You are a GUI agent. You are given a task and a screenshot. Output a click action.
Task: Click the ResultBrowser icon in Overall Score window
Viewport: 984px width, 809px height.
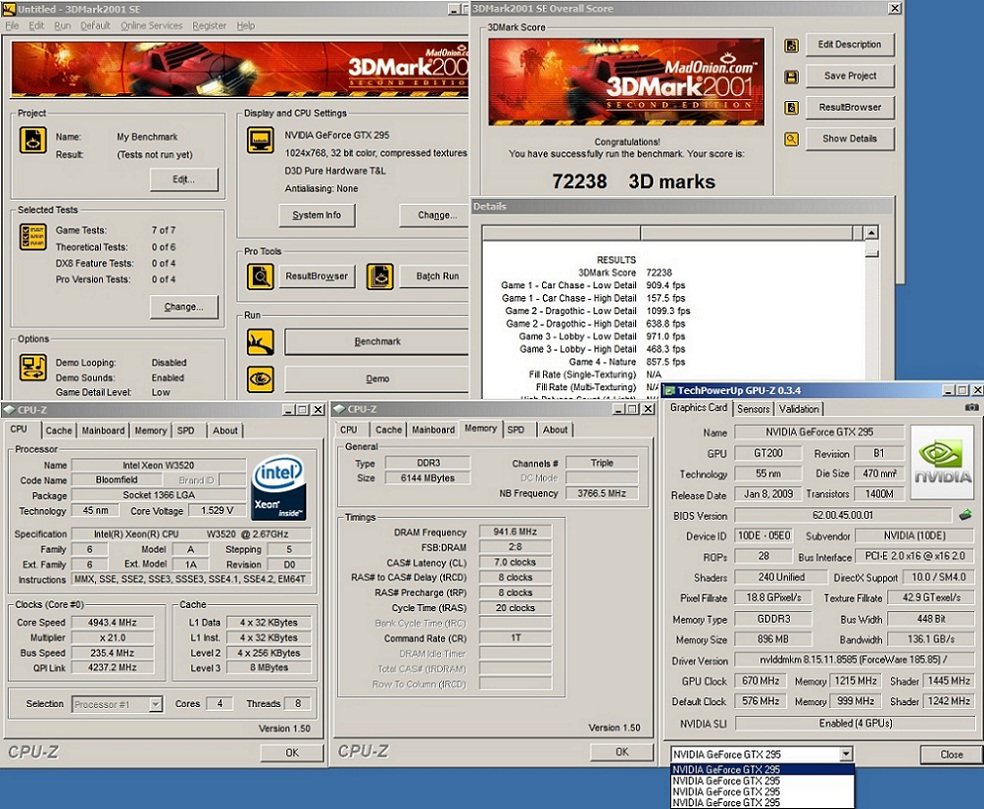point(791,108)
